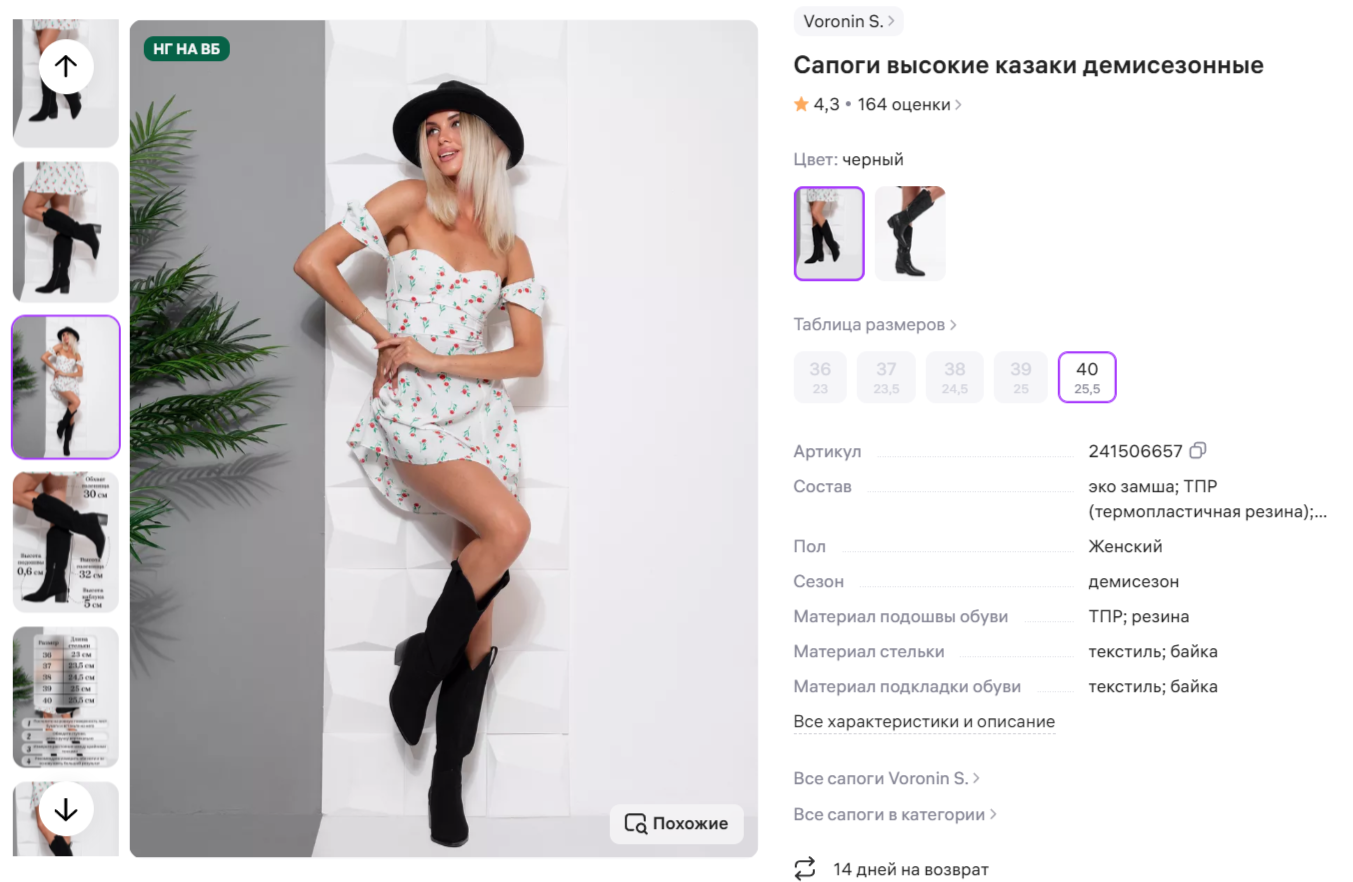Image resolution: width=1353 pixels, height=882 pixels.
Task: Expand Таблица размеров
Action: click(x=872, y=324)
